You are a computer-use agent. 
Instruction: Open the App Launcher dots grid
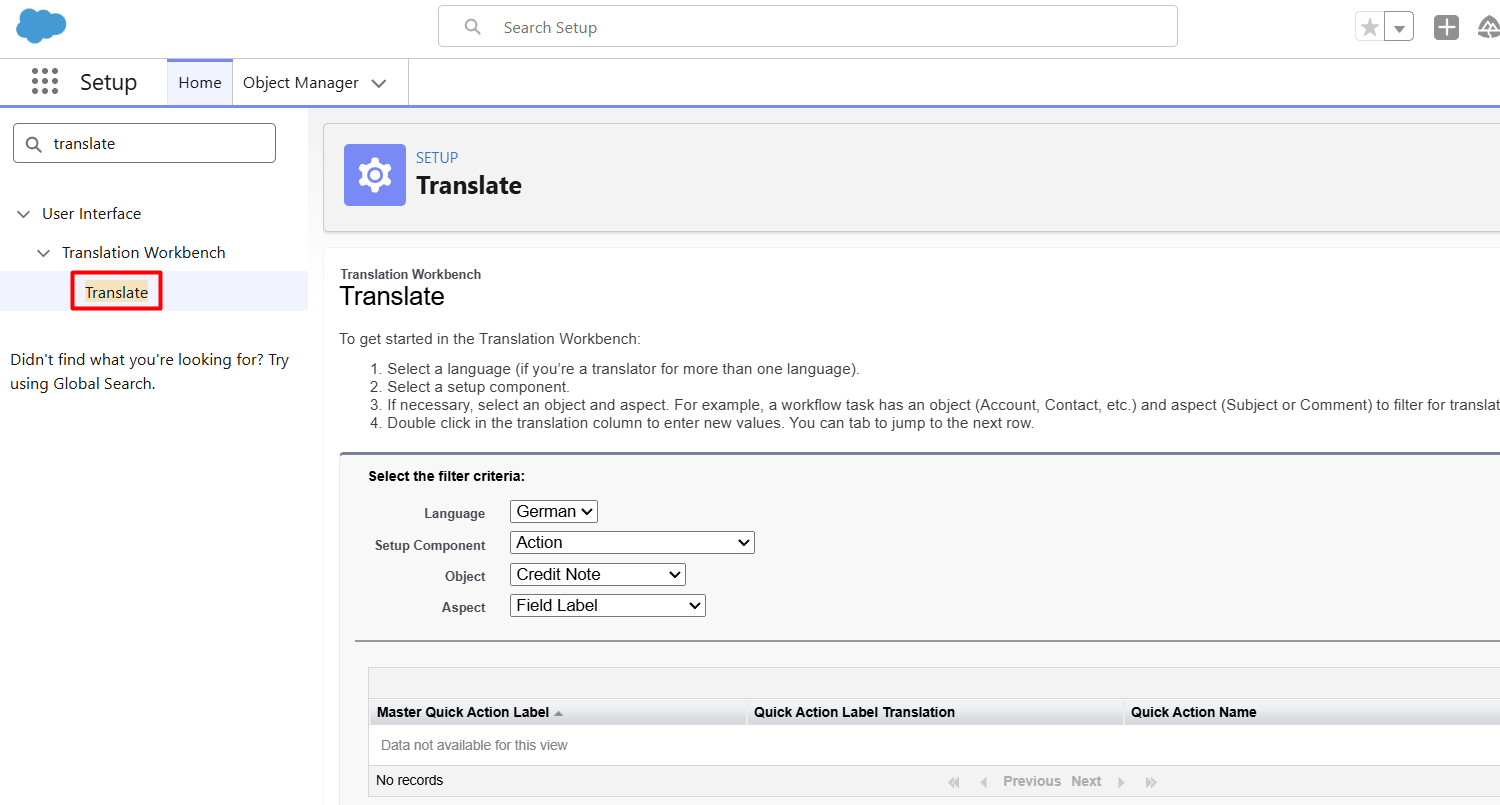pos(44,82)
